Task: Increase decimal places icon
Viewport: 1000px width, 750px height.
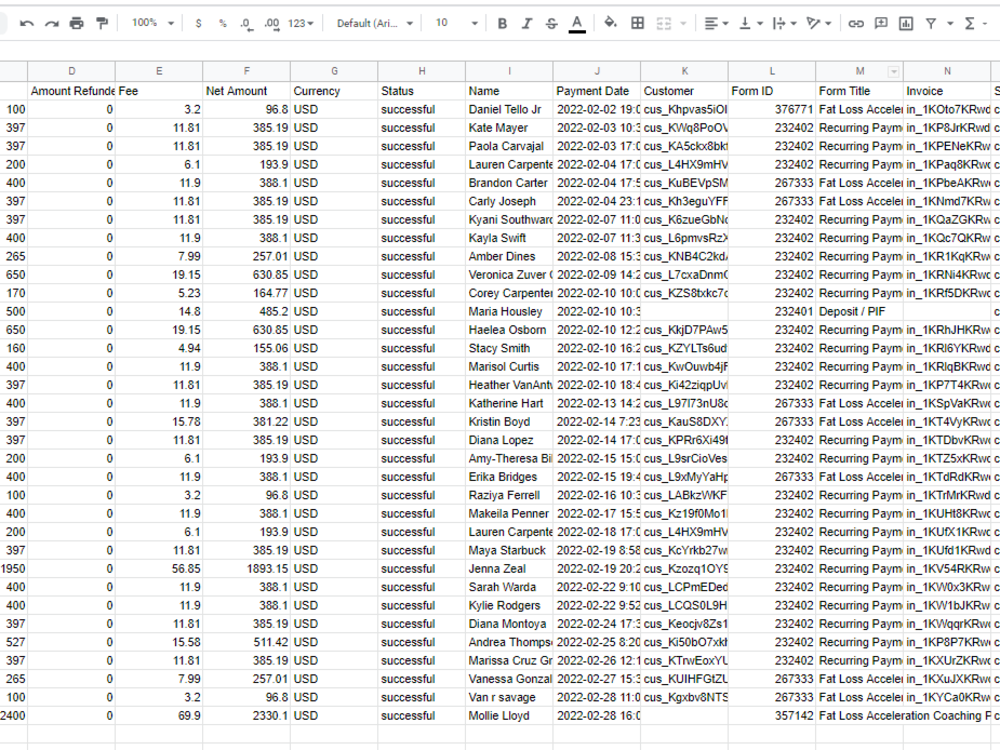Action: [272, 24]
